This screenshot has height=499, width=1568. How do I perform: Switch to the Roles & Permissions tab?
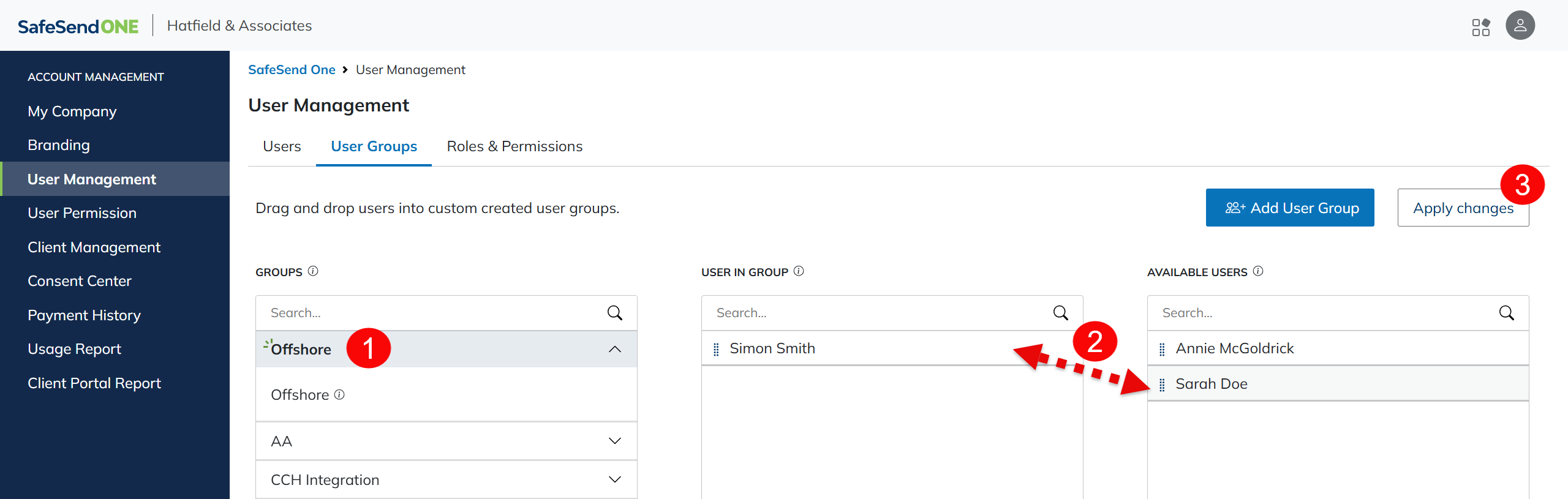(514, 146)
